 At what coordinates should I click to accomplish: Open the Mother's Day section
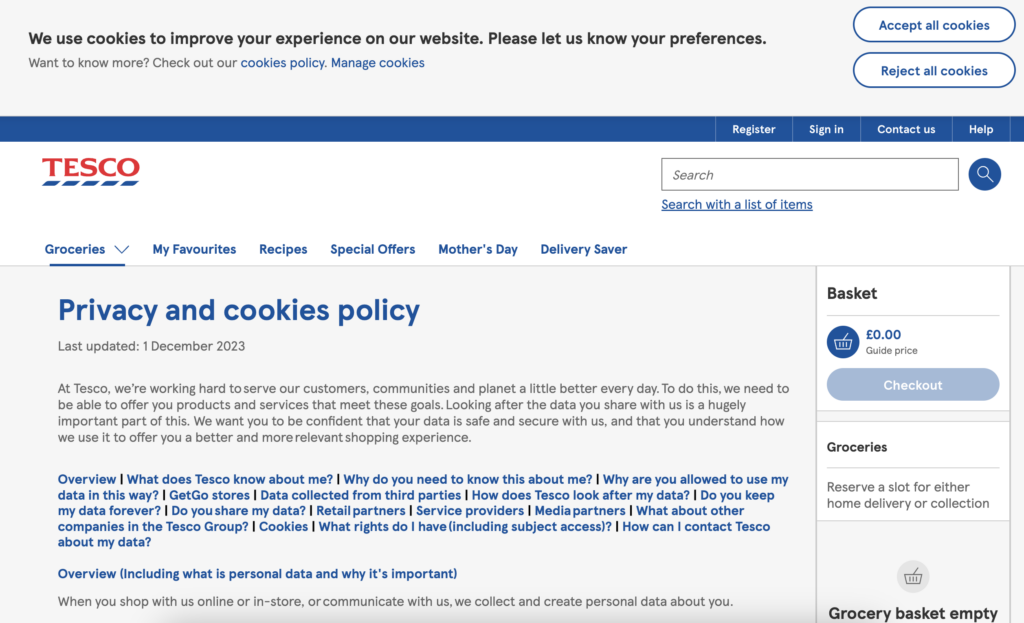[477, 249]
